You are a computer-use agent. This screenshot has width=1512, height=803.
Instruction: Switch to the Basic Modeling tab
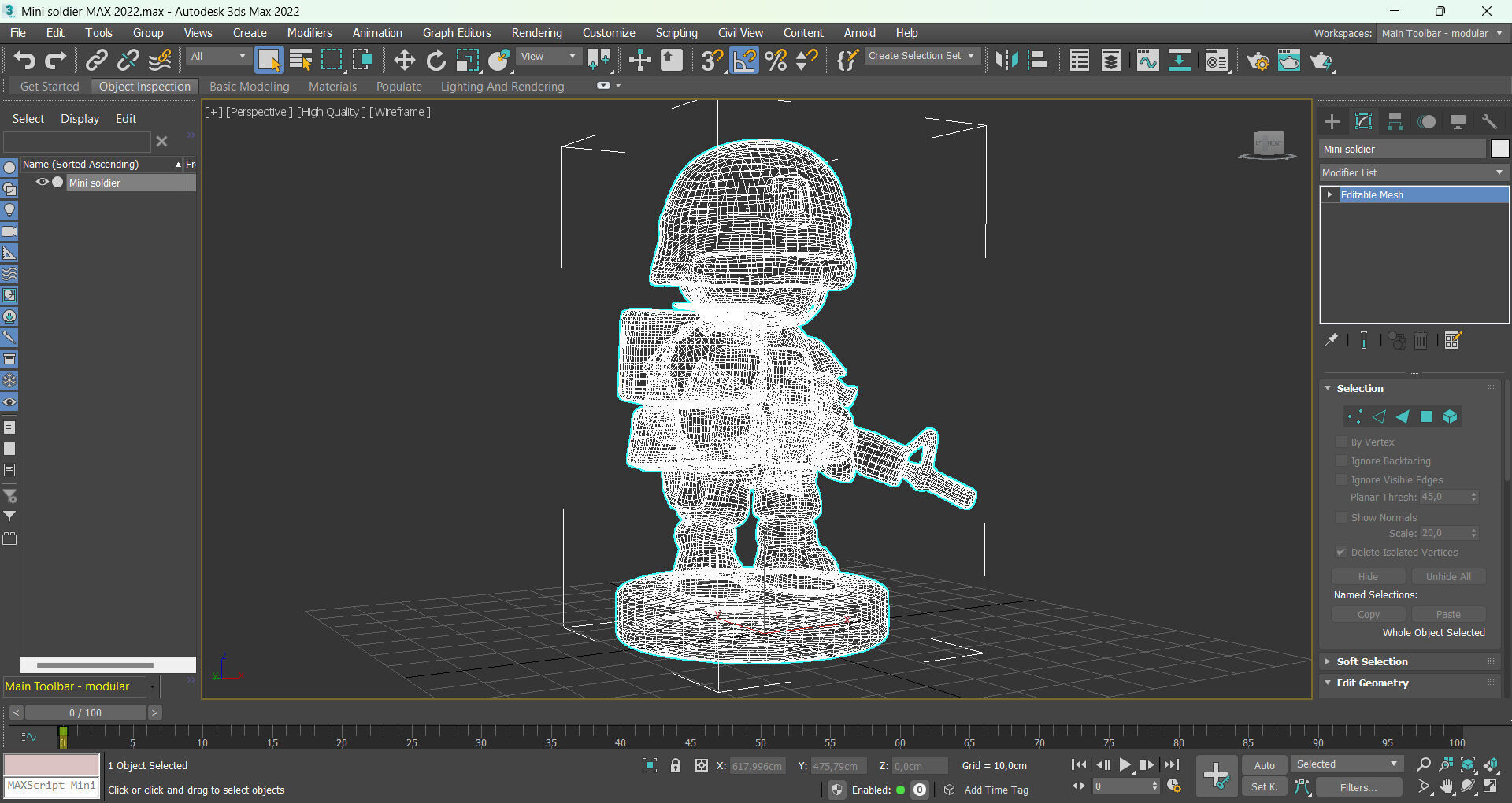pos(249,87)
